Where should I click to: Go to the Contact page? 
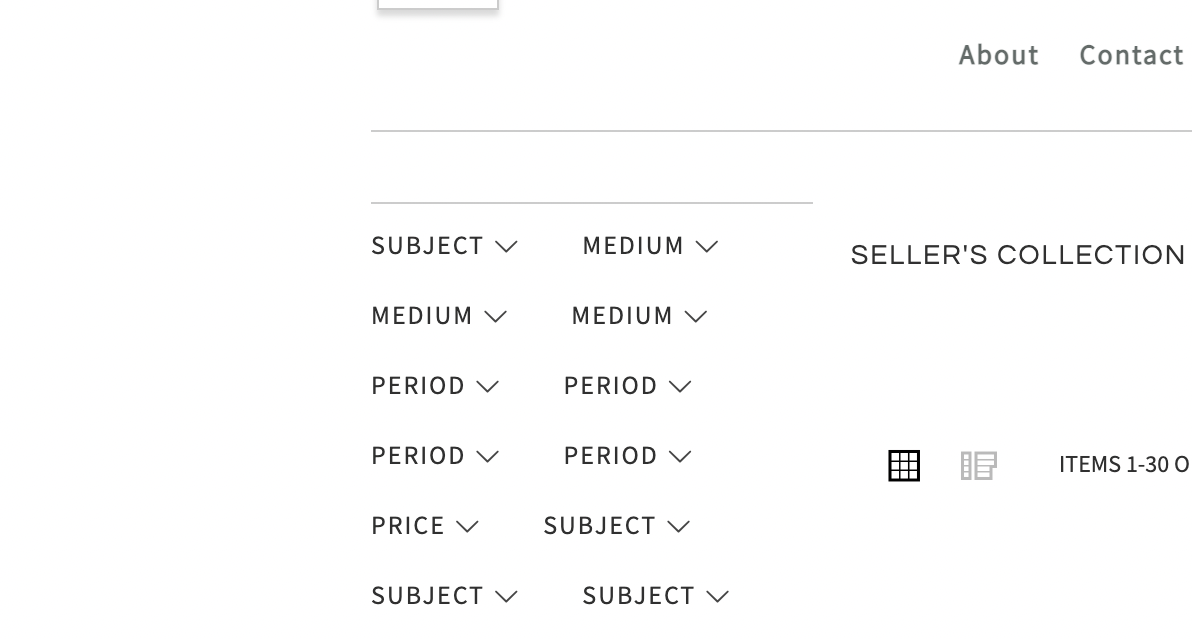pos(1131,55)
